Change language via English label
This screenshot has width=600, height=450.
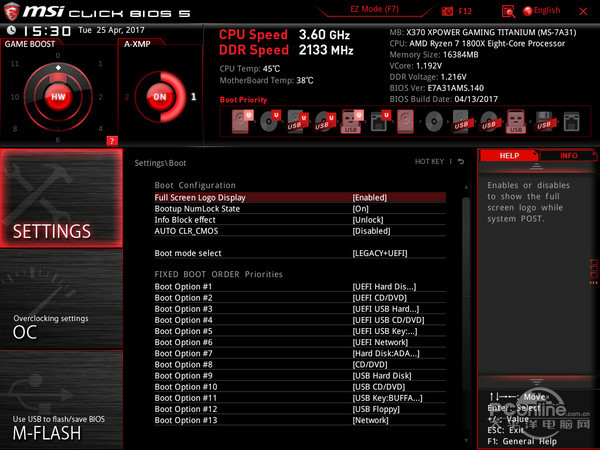(547, 10)
